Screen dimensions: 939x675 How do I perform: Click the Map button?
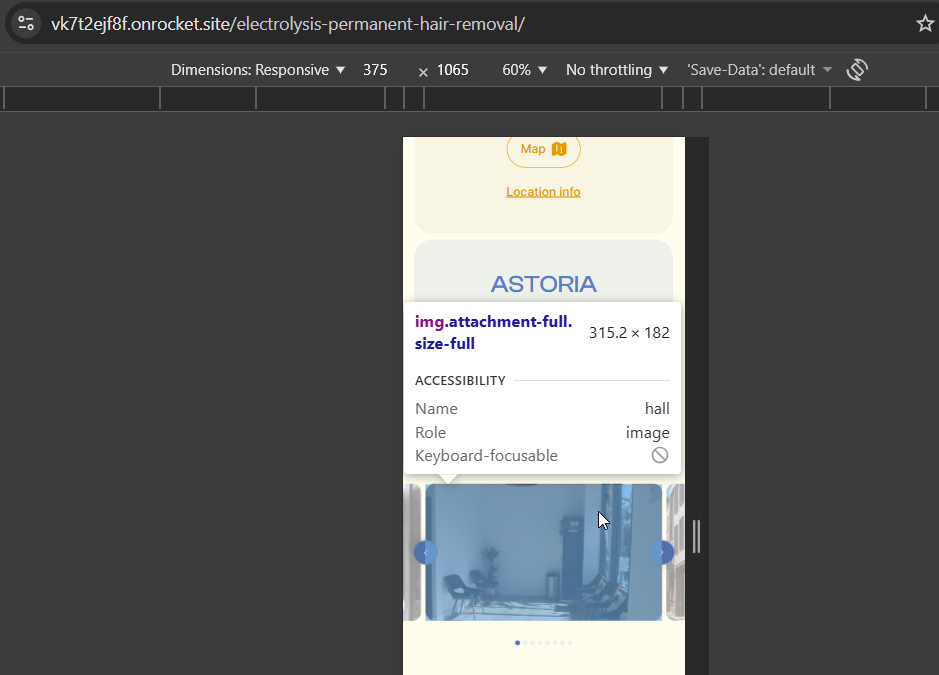[x=543, y=150]
